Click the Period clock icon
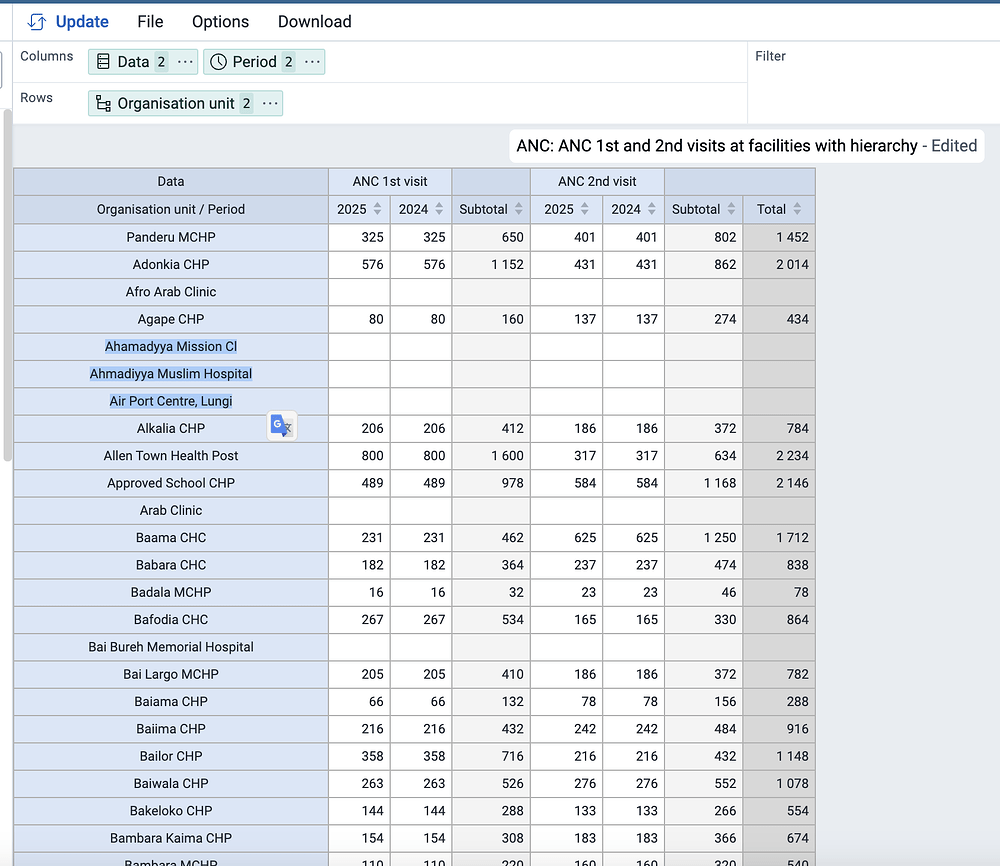This screenshot has width=1000, height=866. coord(218,62)
